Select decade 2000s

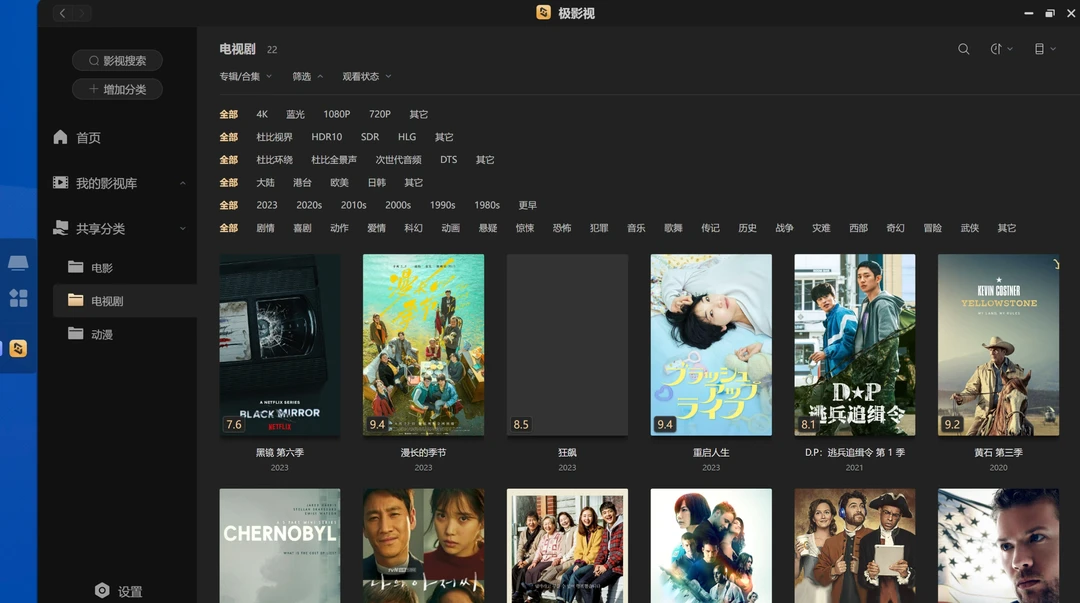398,205
